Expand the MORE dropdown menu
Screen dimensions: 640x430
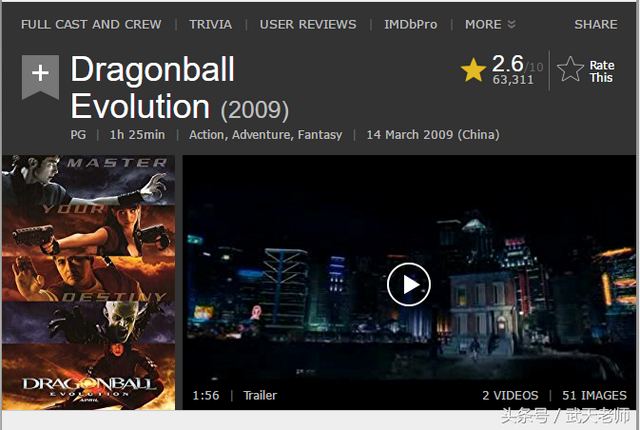(x=490, y=24)
